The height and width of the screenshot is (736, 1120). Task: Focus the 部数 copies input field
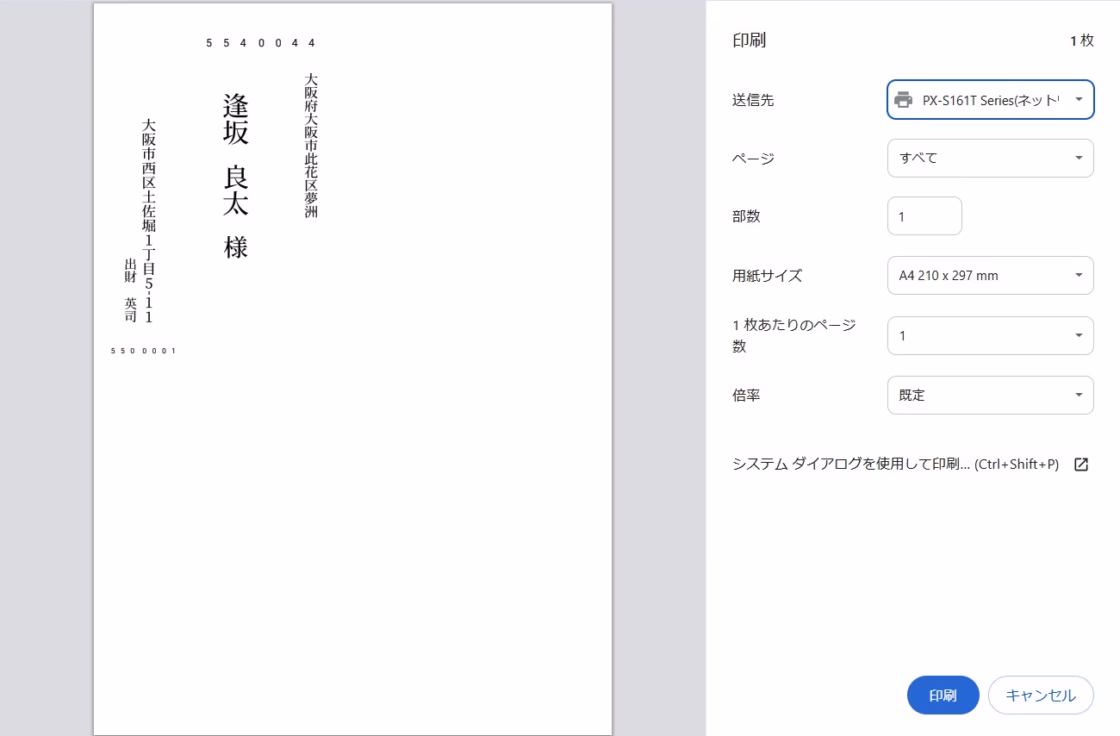924,216
